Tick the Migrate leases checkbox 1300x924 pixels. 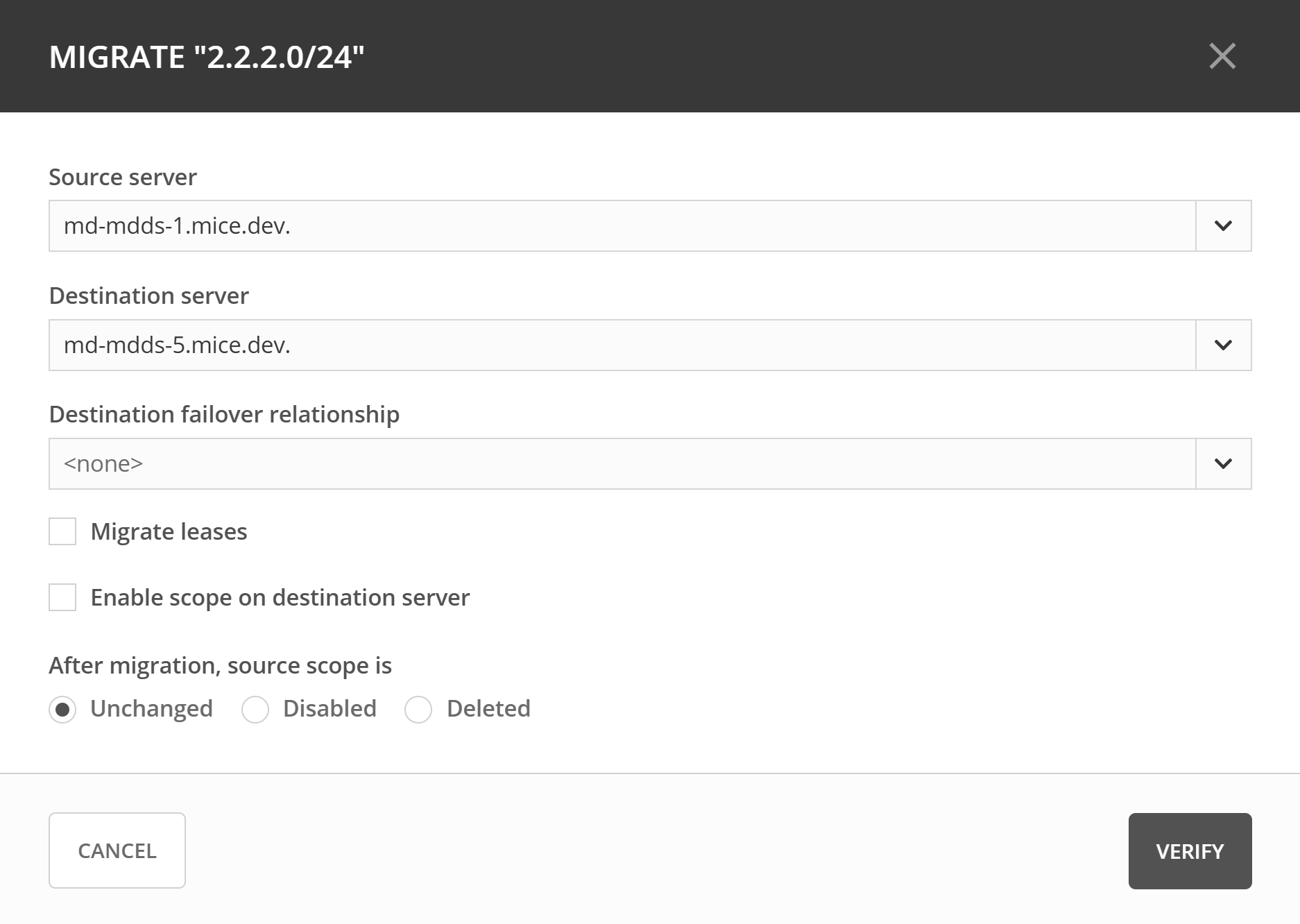(x=62, y=531)
